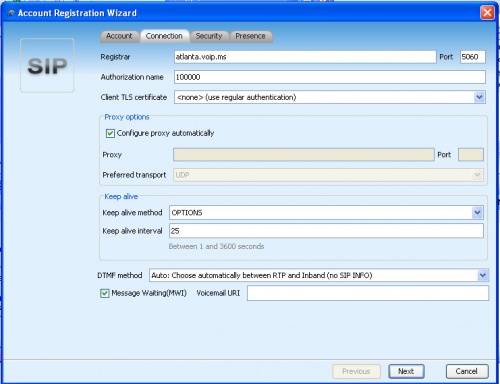Viewport: 500px width, 384px height.
Task: Click the 'Keep alive' group label
Action: [121, 196]
